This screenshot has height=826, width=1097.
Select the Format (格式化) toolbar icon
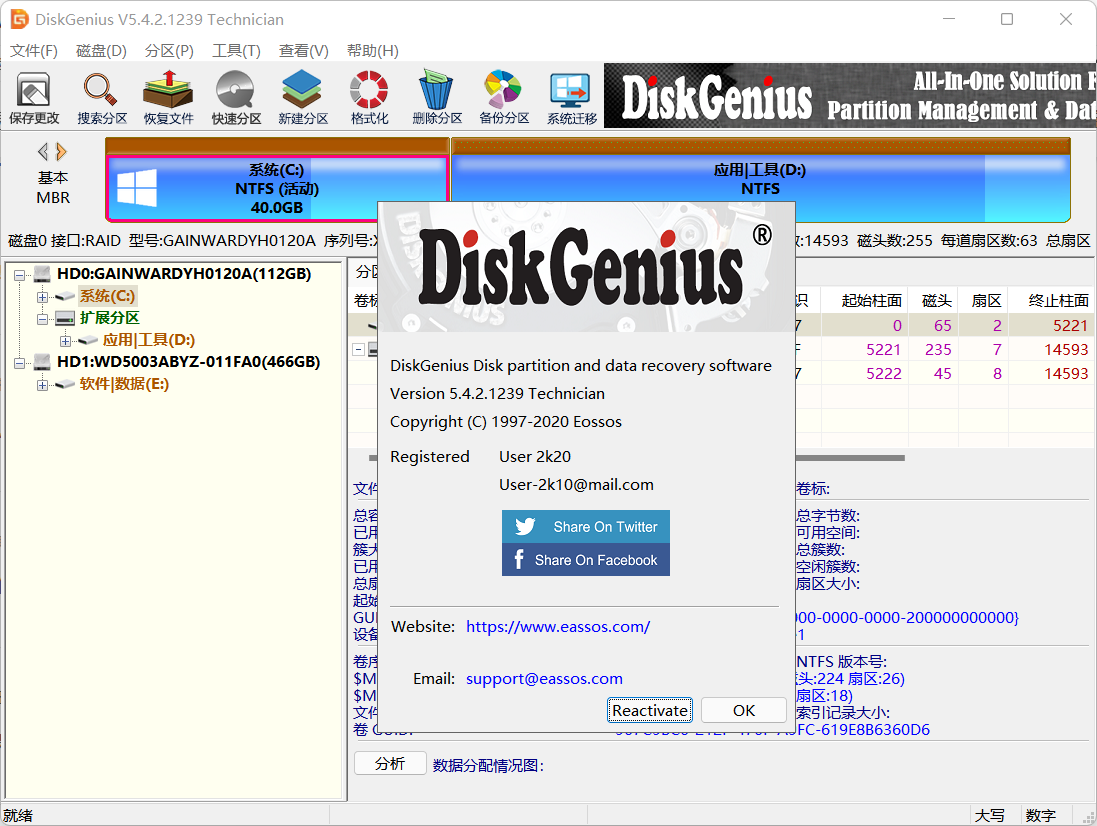pyautogui.click(x=369, y=98)
